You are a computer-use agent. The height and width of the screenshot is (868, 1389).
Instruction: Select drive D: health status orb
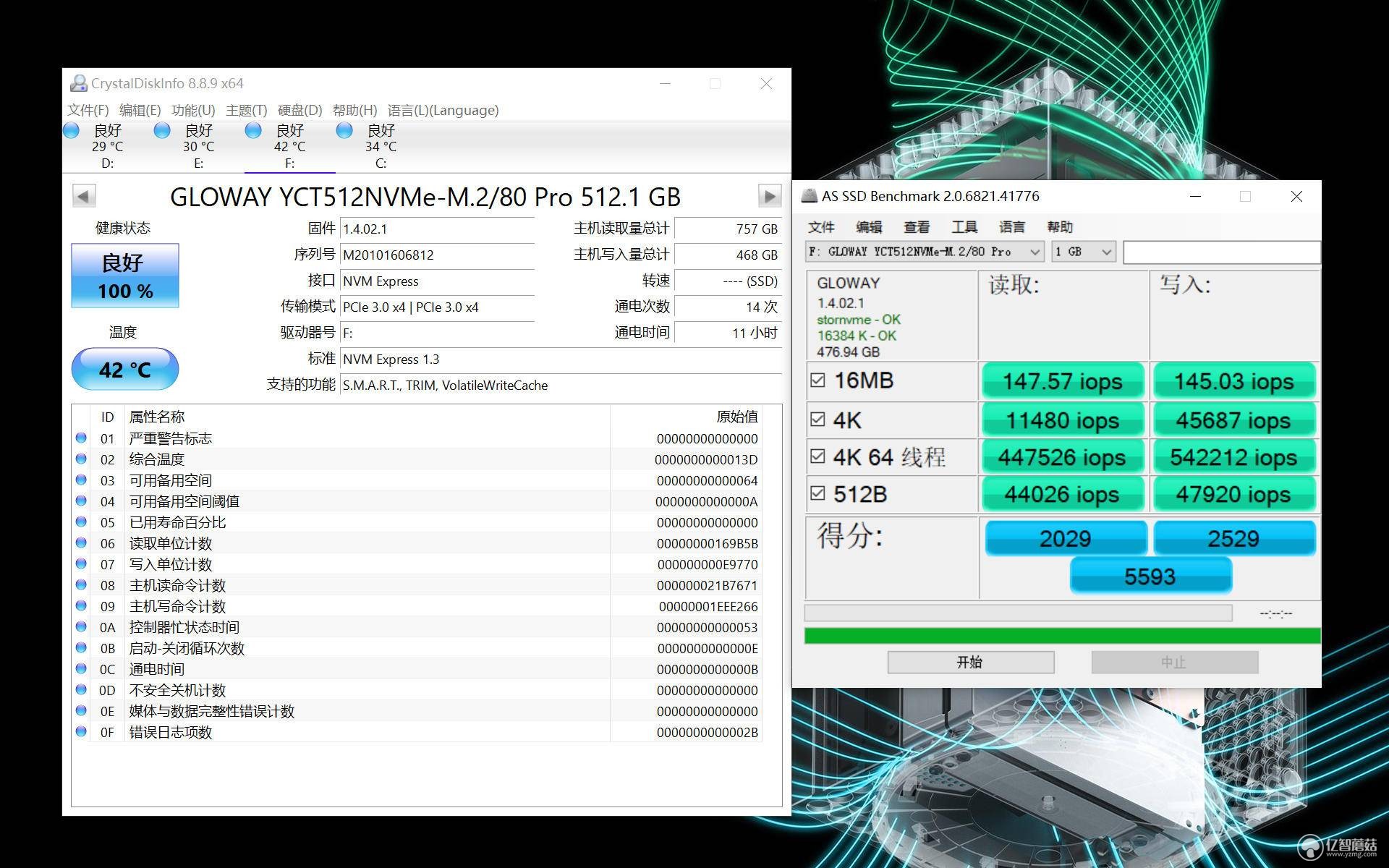71,130
